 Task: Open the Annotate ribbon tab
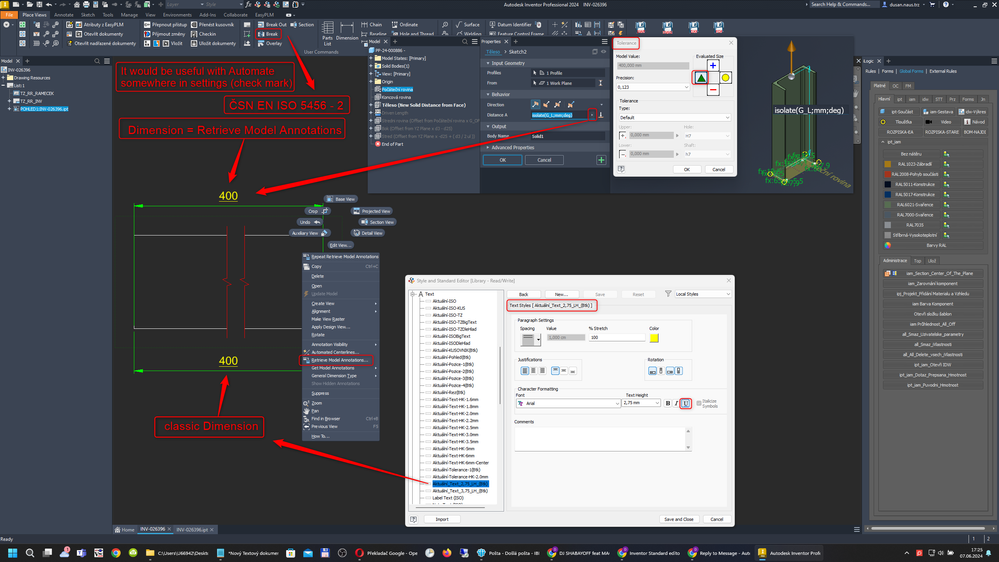point(64,15)
